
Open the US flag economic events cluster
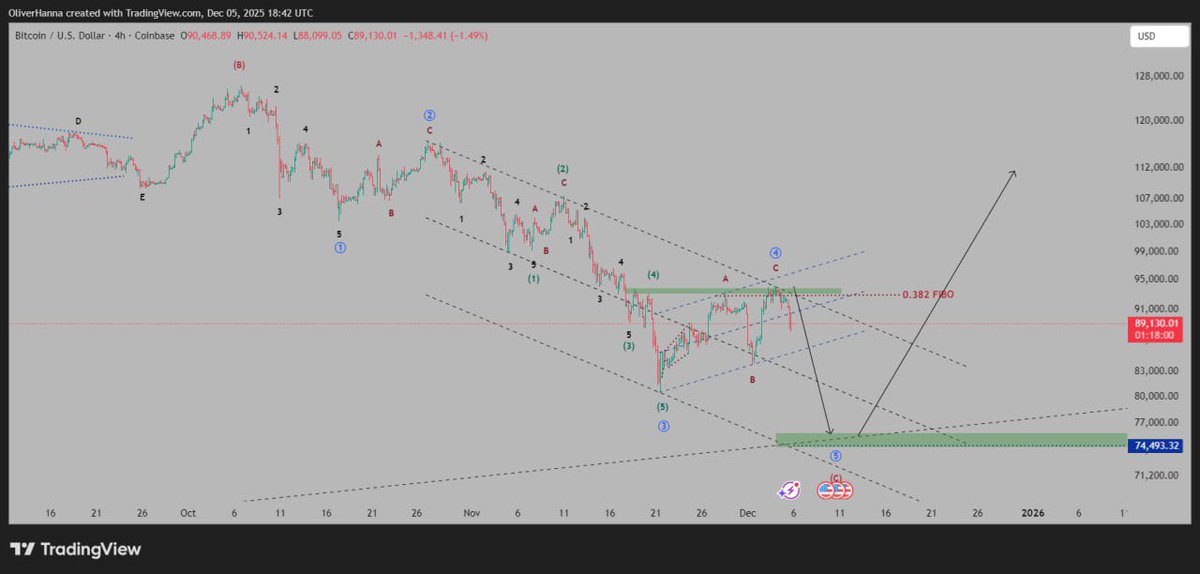click(835, 490)
